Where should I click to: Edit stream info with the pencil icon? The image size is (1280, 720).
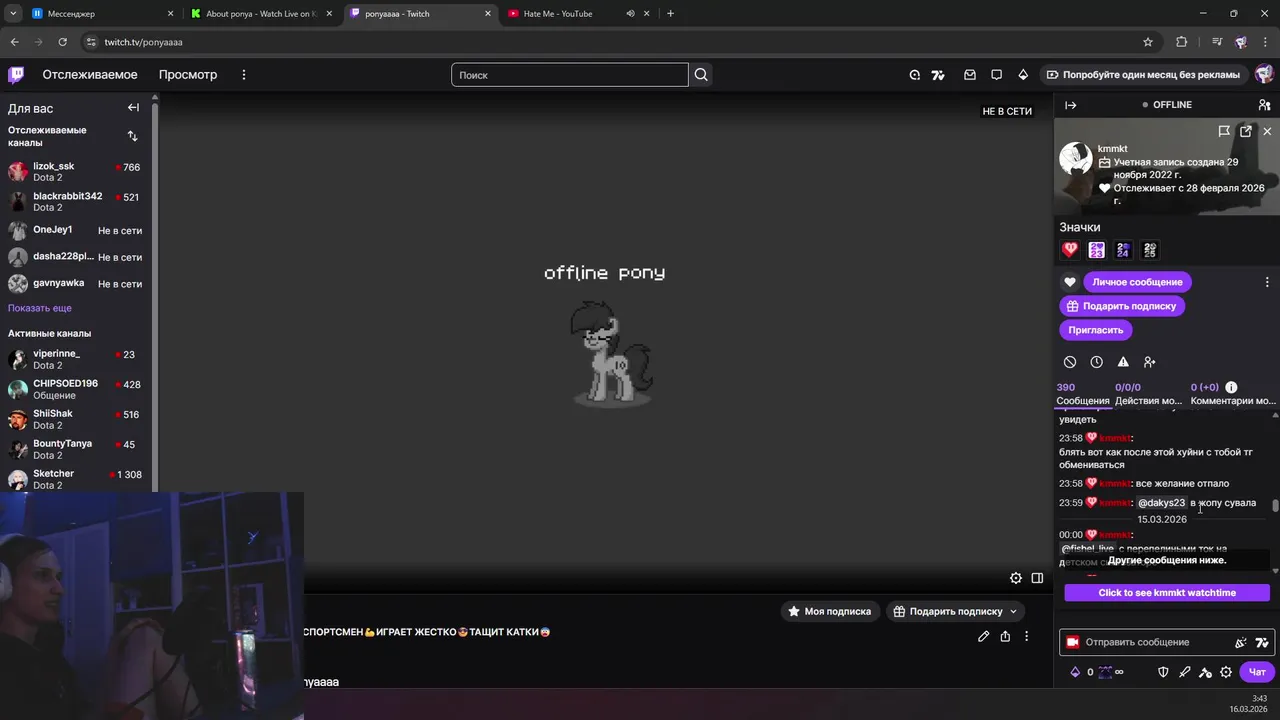pyautogui.click(x=984, y=636)
